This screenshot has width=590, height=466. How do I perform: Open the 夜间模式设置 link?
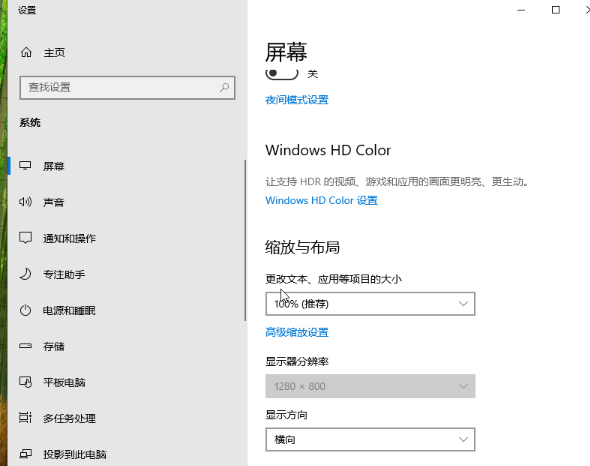click(297, 100)
